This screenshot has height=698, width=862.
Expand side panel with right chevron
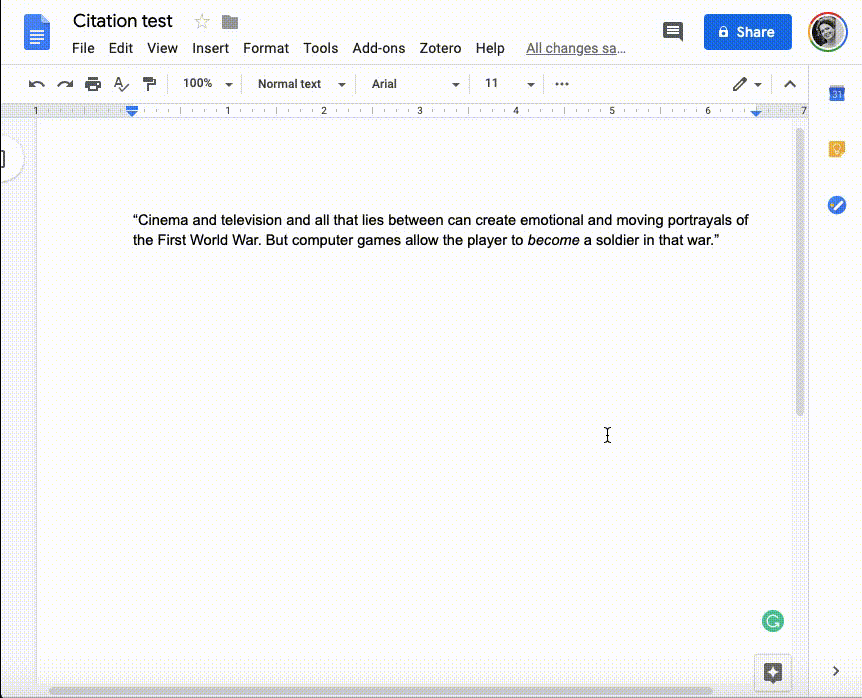(x=836, y=671)
